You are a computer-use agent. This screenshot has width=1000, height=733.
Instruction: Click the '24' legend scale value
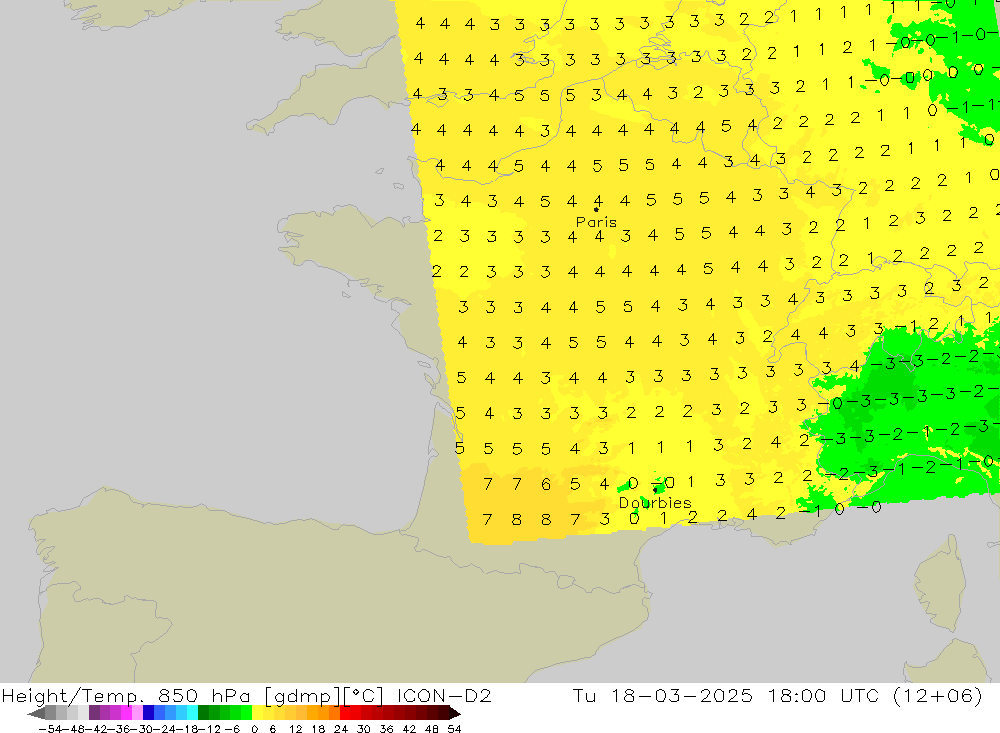point(341,729)
